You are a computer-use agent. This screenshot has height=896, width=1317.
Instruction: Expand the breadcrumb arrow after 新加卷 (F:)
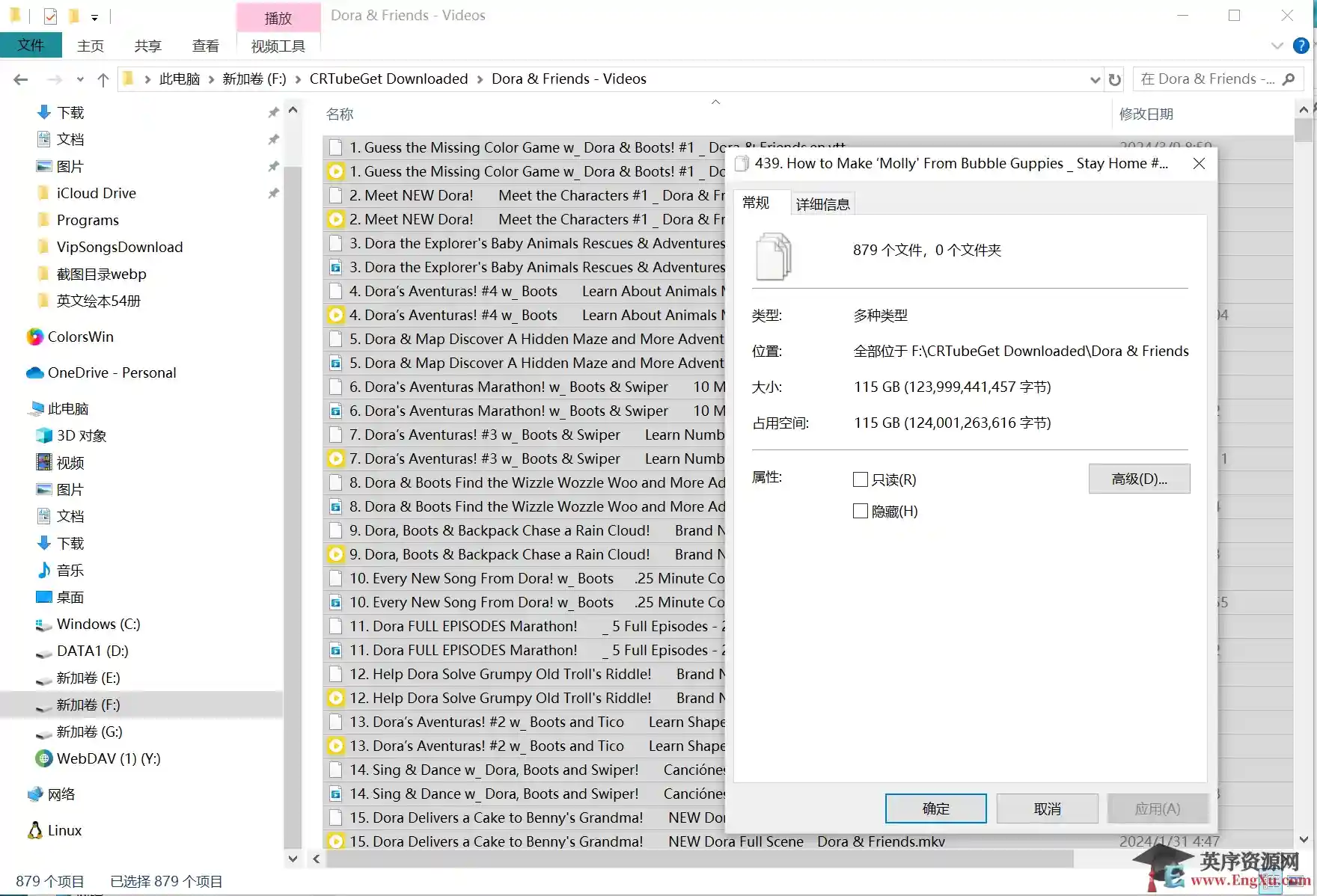[x=298, y=79]
